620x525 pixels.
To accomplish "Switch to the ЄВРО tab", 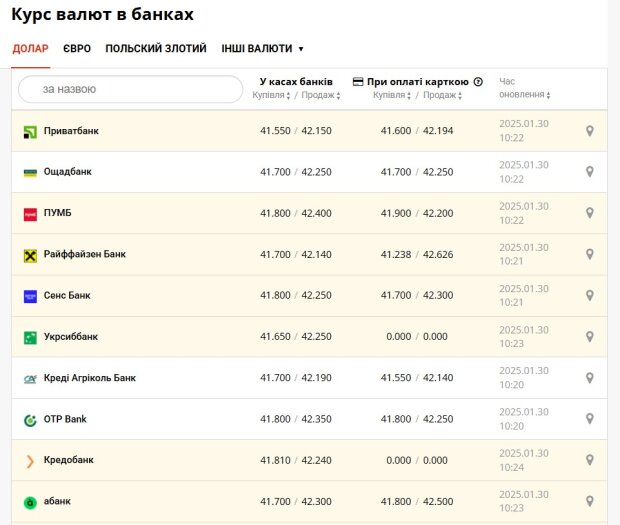I will click(x=77, y=49).
